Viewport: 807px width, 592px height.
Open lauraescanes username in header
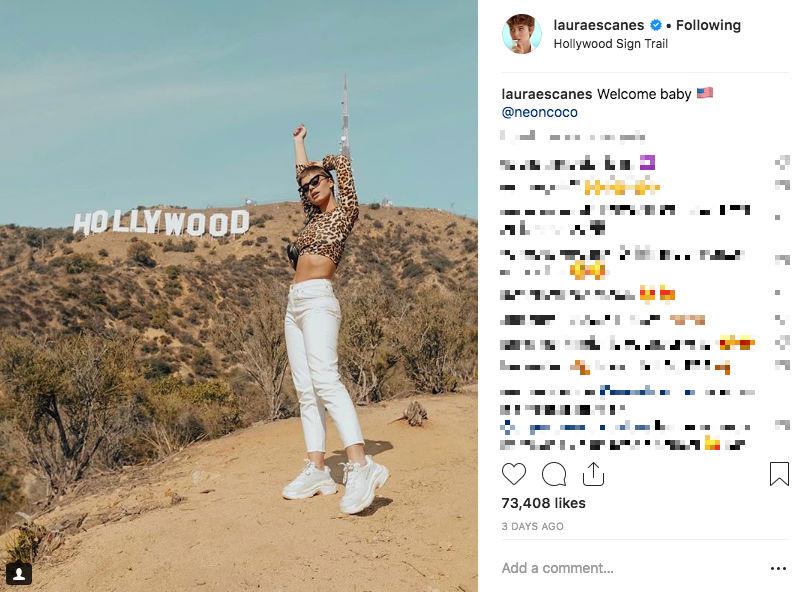pyautogui.click(x=599, y=25)
